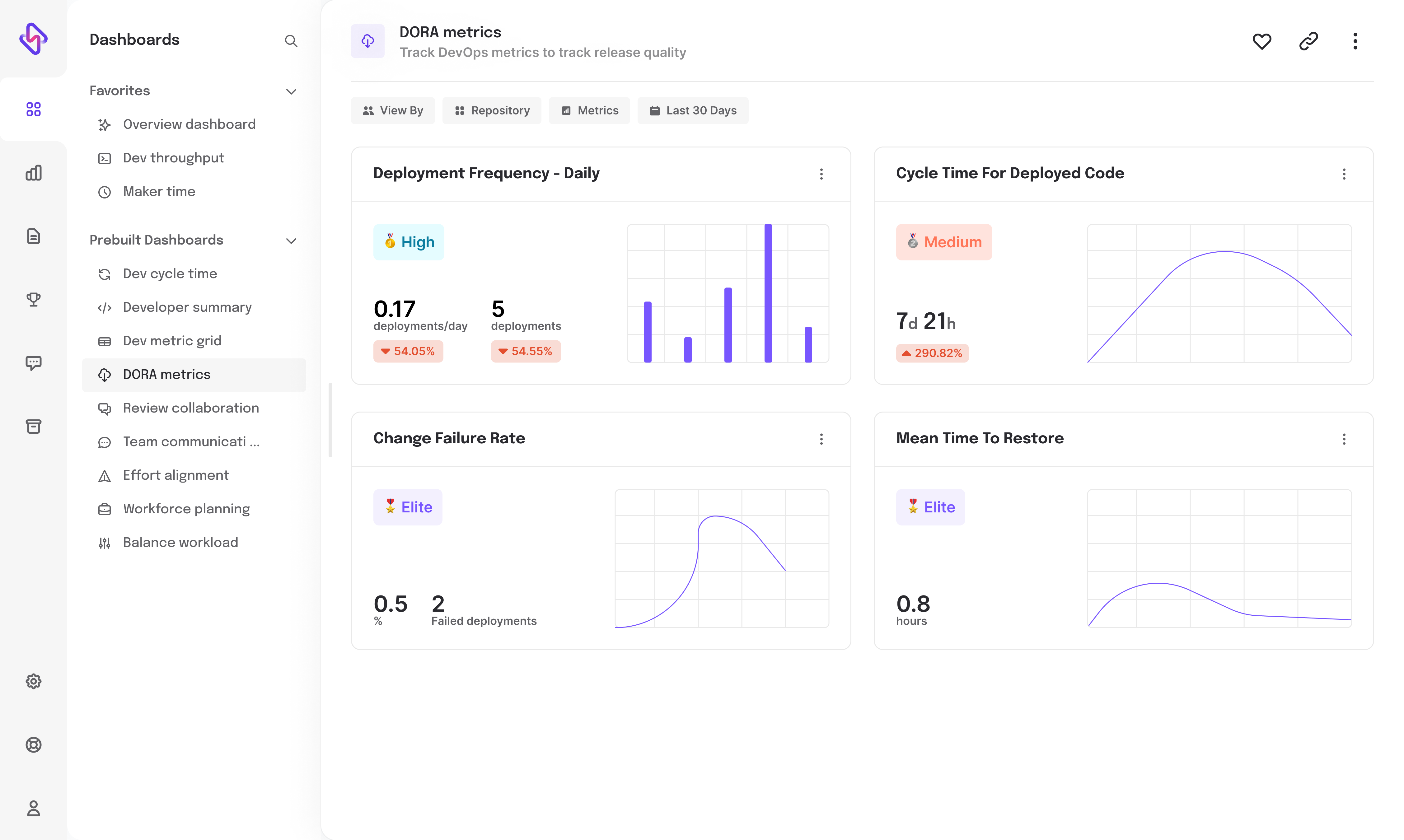The width and height of the screenshot is (1404, 840).
Task: Click the 7d 21h cycle time value
Action: 926,321
